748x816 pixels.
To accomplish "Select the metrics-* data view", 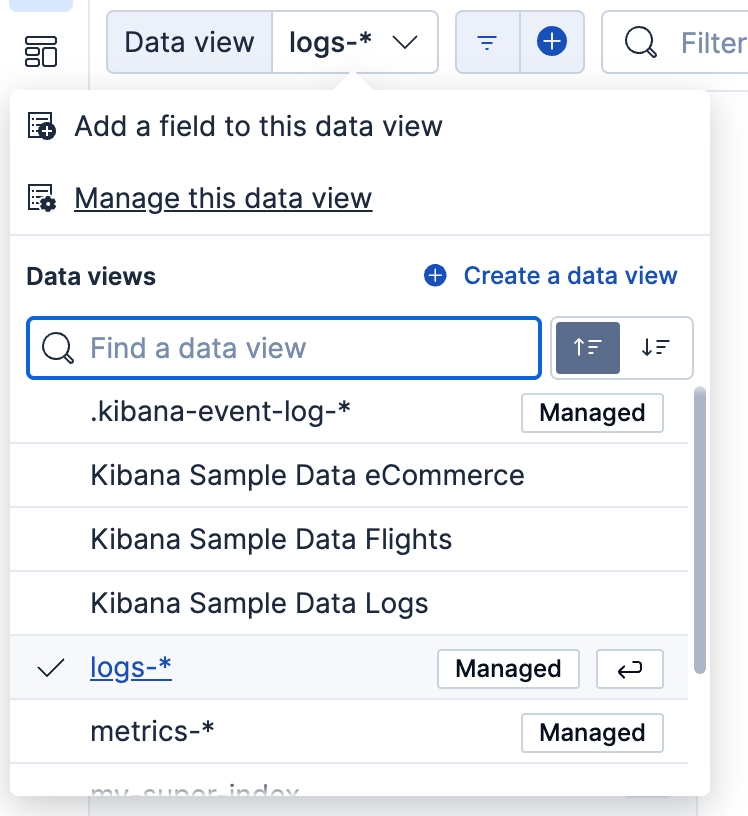I will [x=153, y=732].
